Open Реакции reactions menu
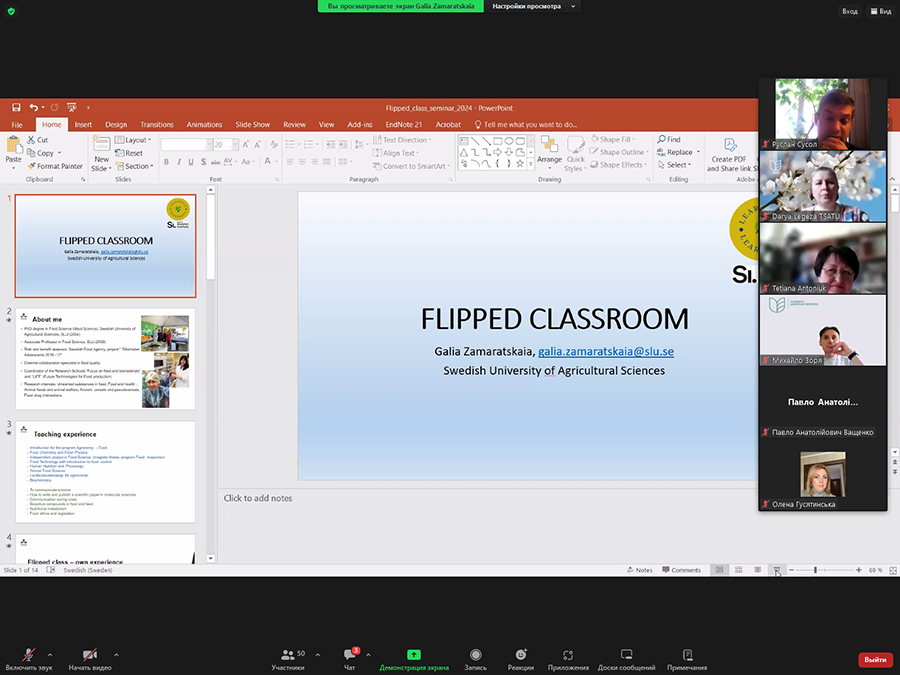Viewport: 900px width, 675px height. coord(521,659)
